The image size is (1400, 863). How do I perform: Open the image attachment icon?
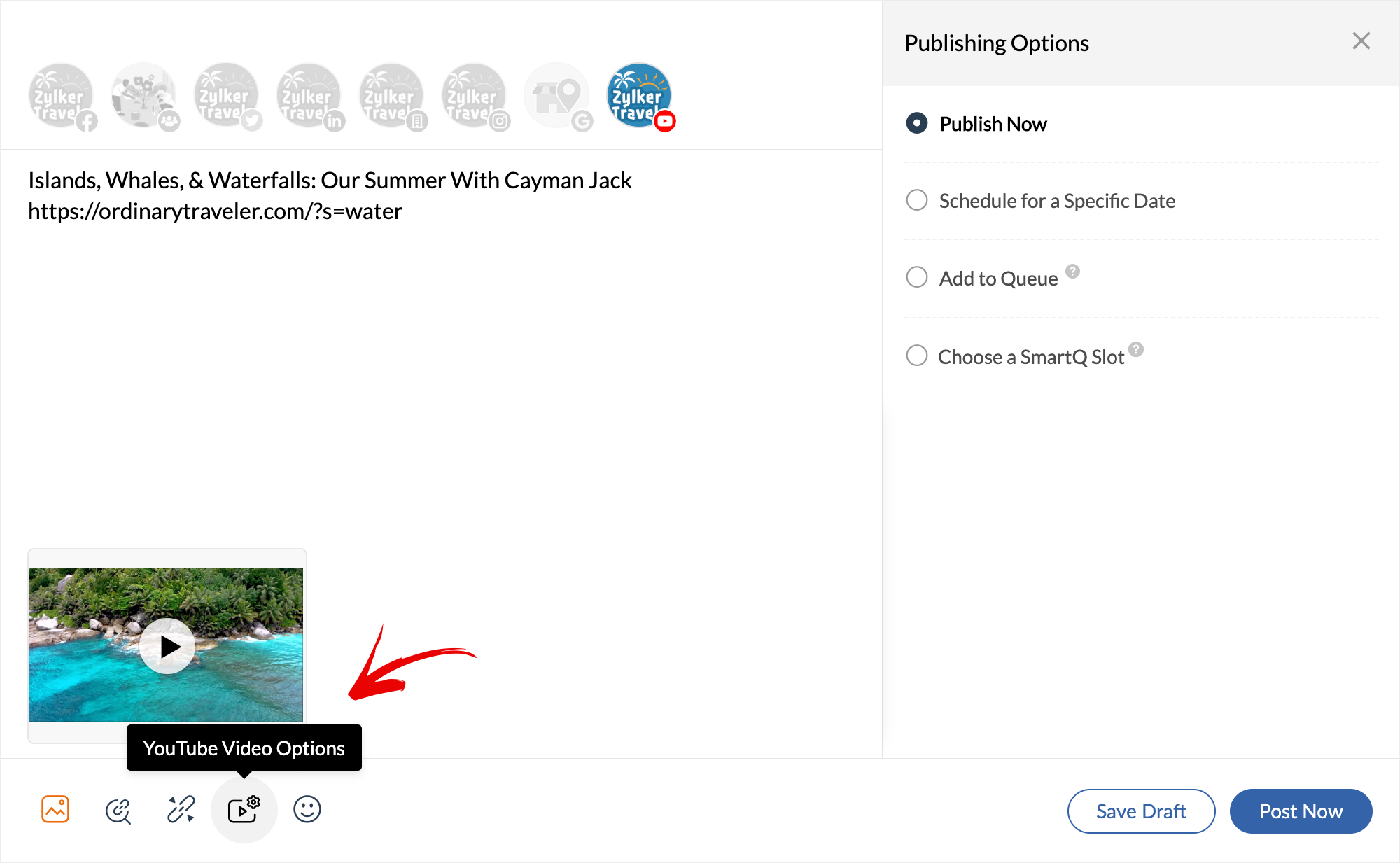pyautogui.click(x=55, y=809)
